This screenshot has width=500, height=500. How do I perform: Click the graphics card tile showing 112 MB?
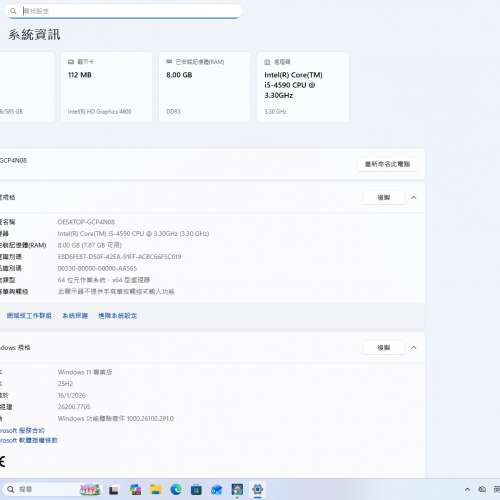click(106, 87)
